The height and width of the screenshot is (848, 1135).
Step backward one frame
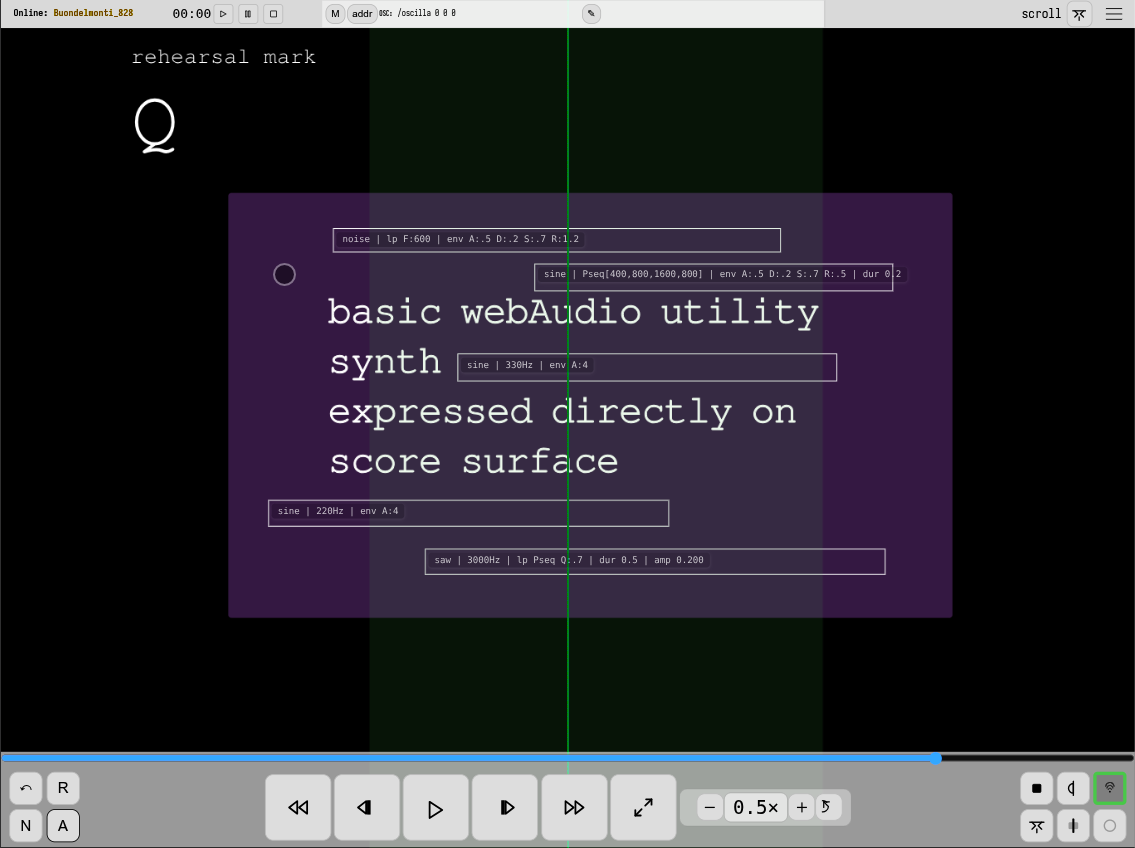point(366,808)
